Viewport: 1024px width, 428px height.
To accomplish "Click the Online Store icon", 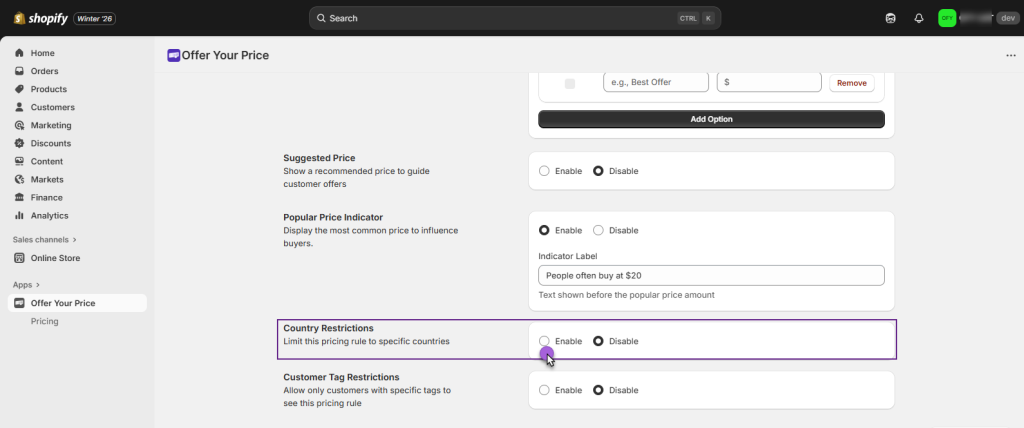I will (x=20, y=258).
